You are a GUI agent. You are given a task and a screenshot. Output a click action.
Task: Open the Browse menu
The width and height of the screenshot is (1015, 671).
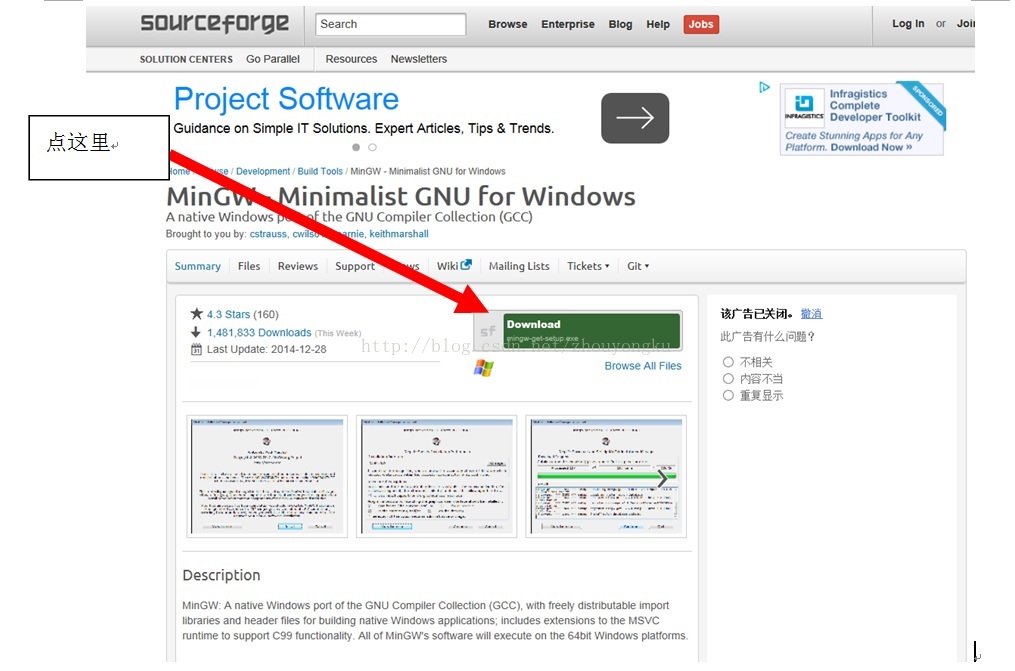[508, 24]
